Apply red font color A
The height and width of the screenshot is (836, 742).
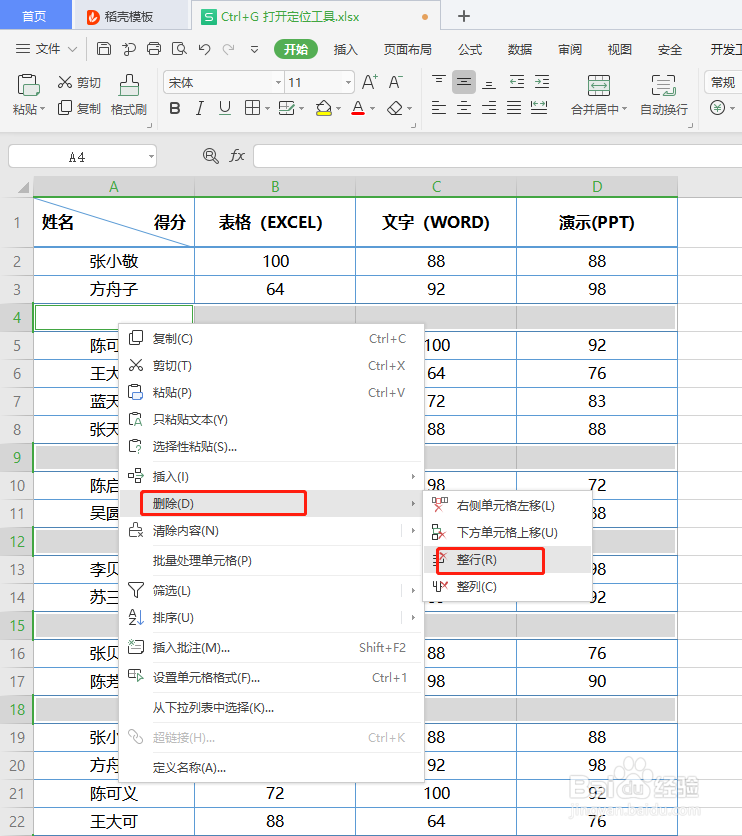coord(358,109)
